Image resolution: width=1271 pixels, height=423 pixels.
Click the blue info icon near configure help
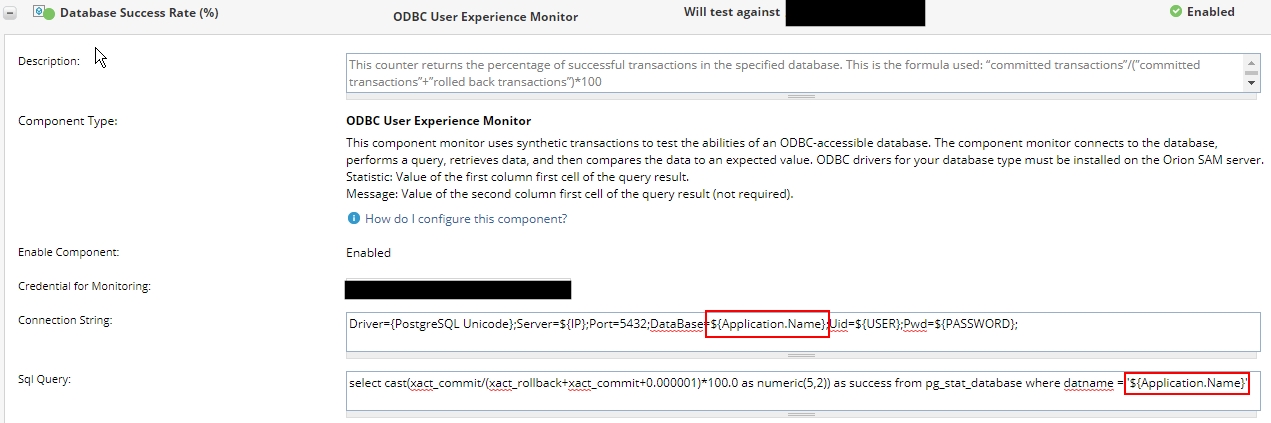353,219
